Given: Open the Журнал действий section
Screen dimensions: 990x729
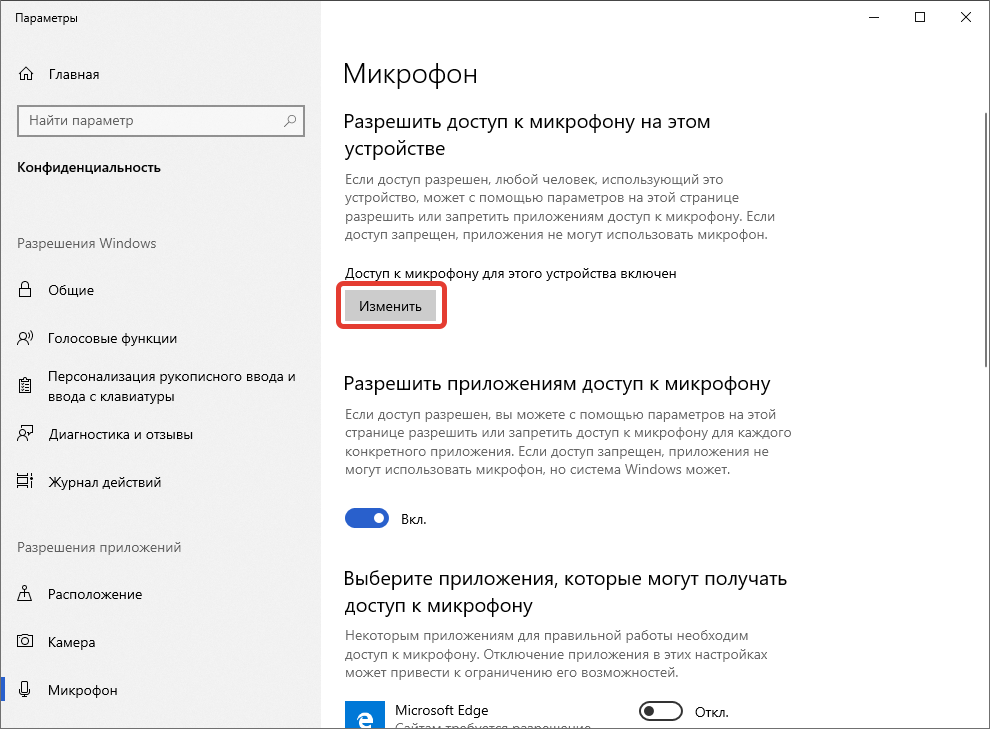Looking at the screenshot, I should pyautogui.click(x=104, y=482).
